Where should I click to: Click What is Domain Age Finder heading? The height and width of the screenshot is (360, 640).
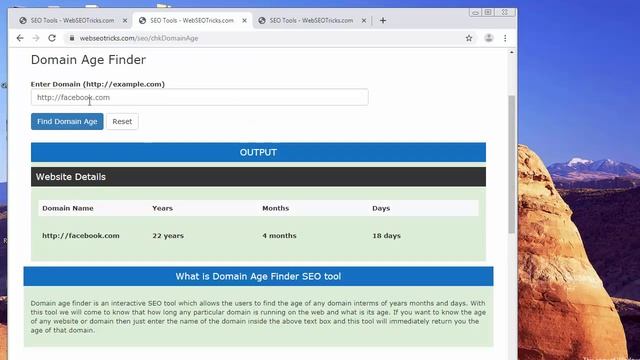pos(258,276)
